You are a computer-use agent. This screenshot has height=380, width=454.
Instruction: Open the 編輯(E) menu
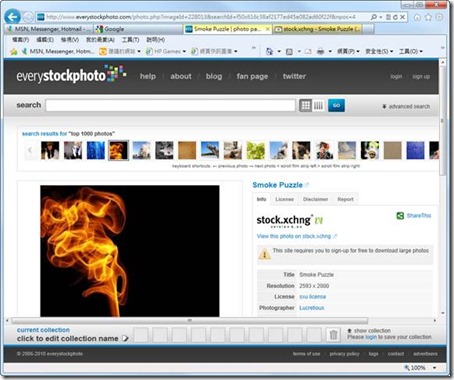(x=45, y=40)
